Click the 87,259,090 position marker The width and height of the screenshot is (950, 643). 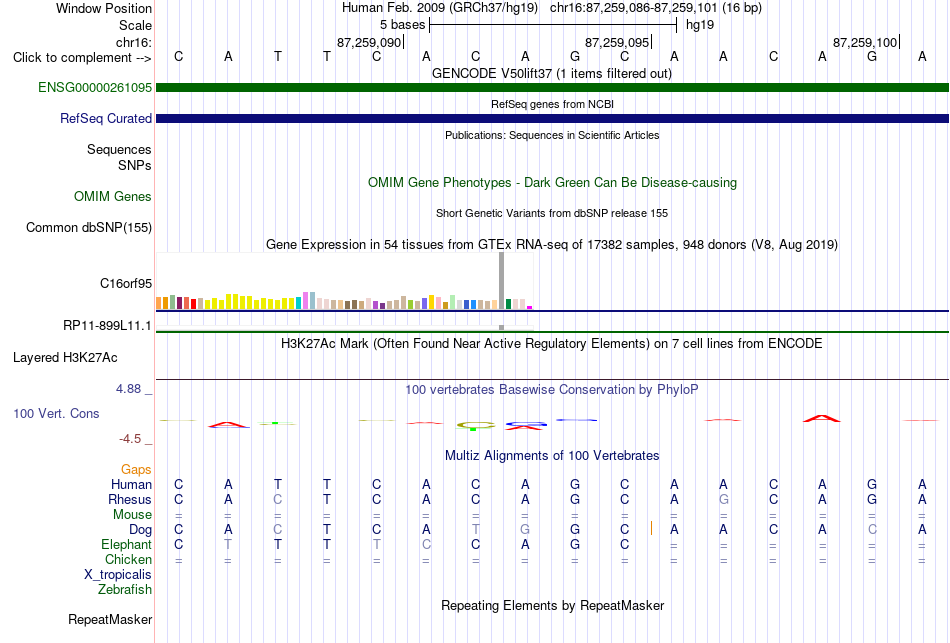point(370,42)
